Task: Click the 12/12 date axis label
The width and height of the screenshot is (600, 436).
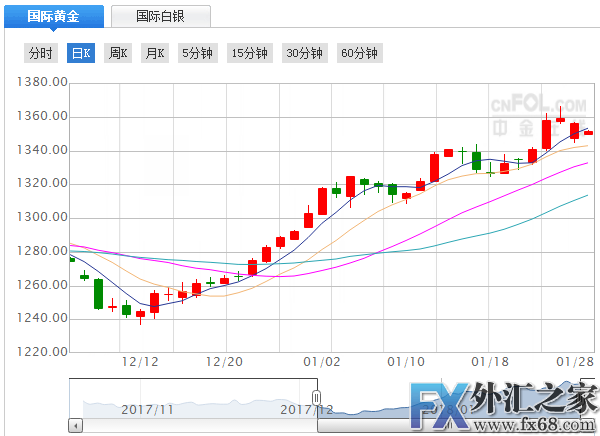Action: [x=140, y=362]
